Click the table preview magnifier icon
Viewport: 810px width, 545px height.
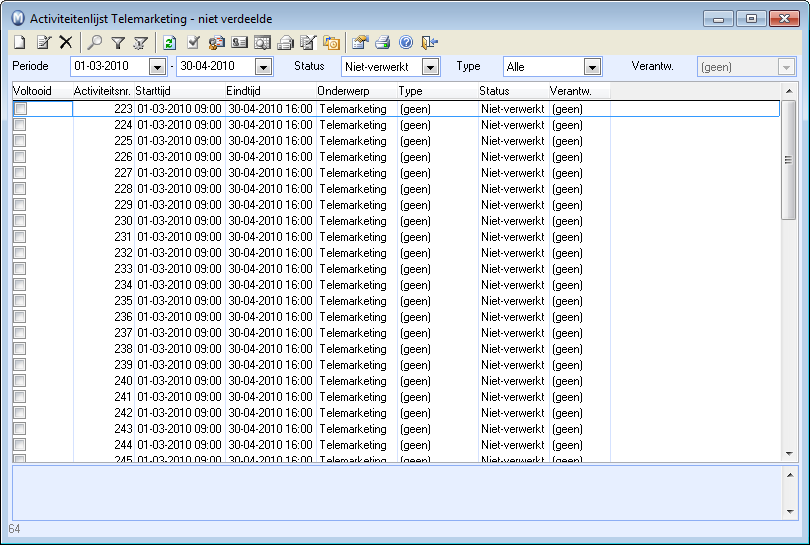click(x=262, y=42)
